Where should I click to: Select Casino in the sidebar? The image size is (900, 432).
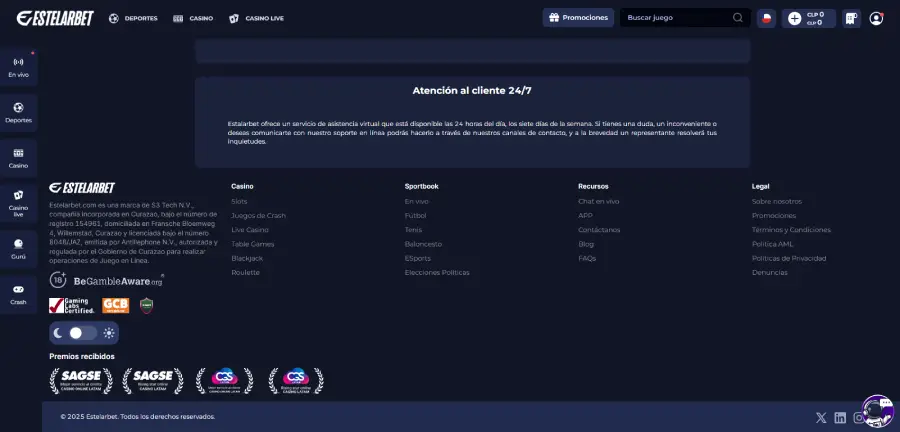pos(18,158)
